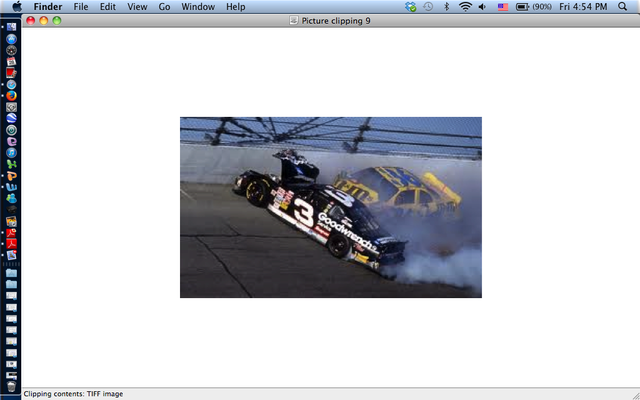
Task: Launch Safari compass icon in Dock
Action: click(x=11, y=84)
